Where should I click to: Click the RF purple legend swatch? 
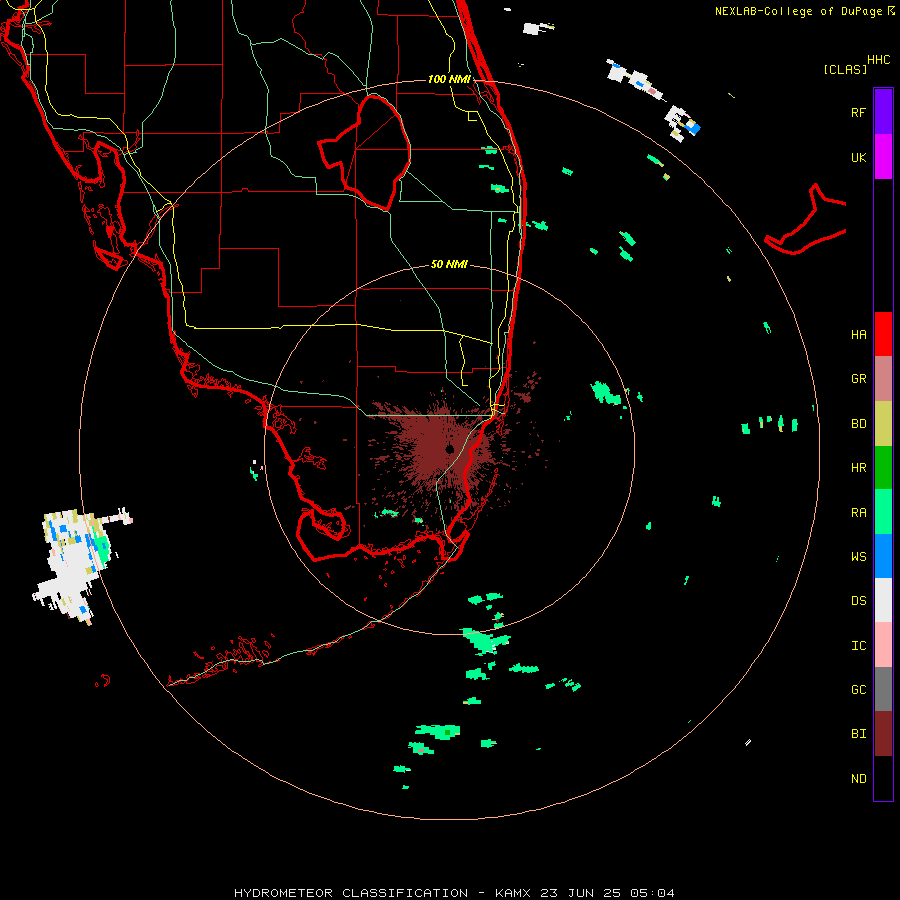883,112
